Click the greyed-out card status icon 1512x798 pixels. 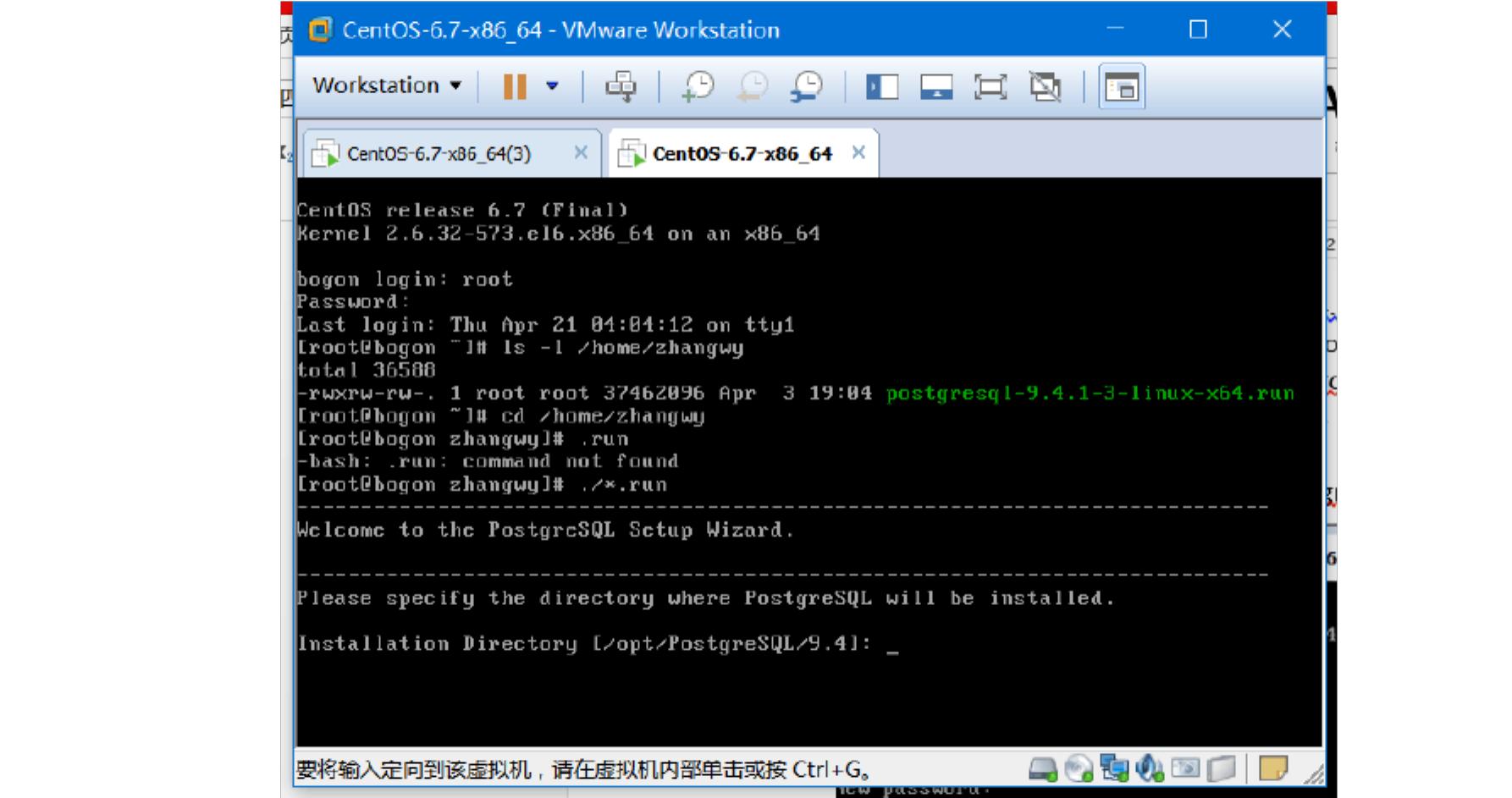point(1185,768)
